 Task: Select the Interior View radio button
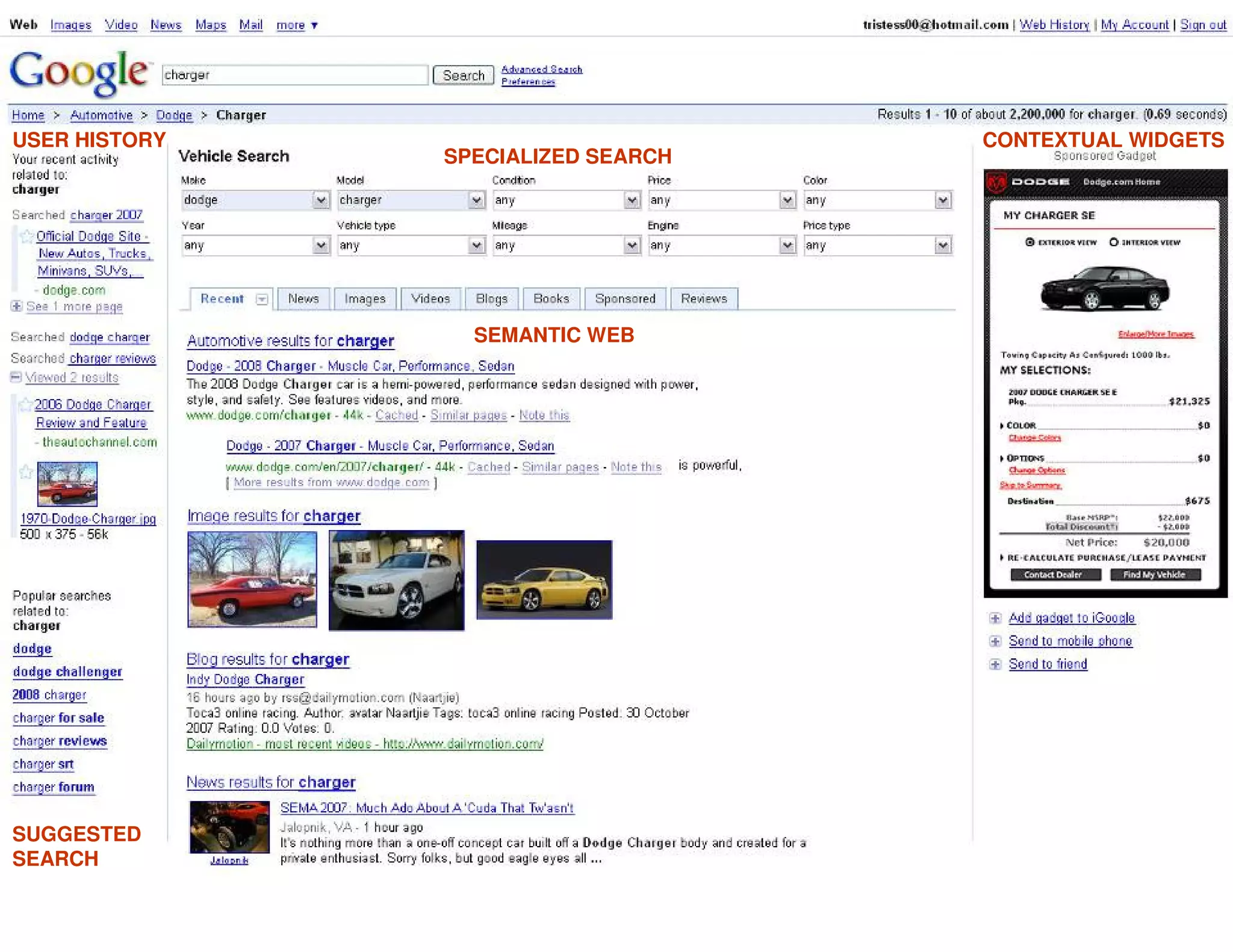pos(1114,242)
